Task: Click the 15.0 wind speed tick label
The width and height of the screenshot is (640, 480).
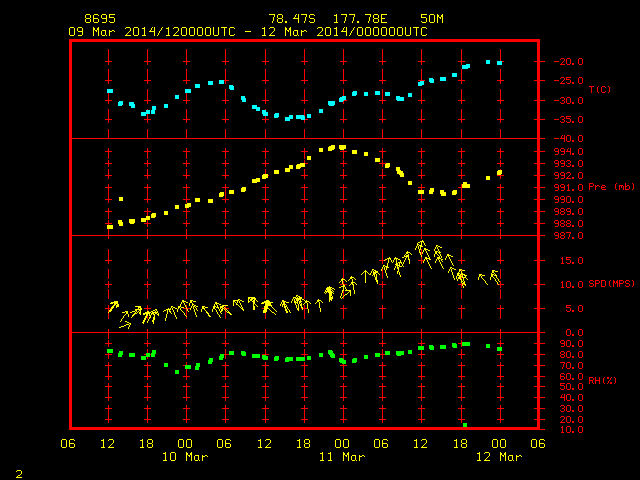Action: (571, 261)
